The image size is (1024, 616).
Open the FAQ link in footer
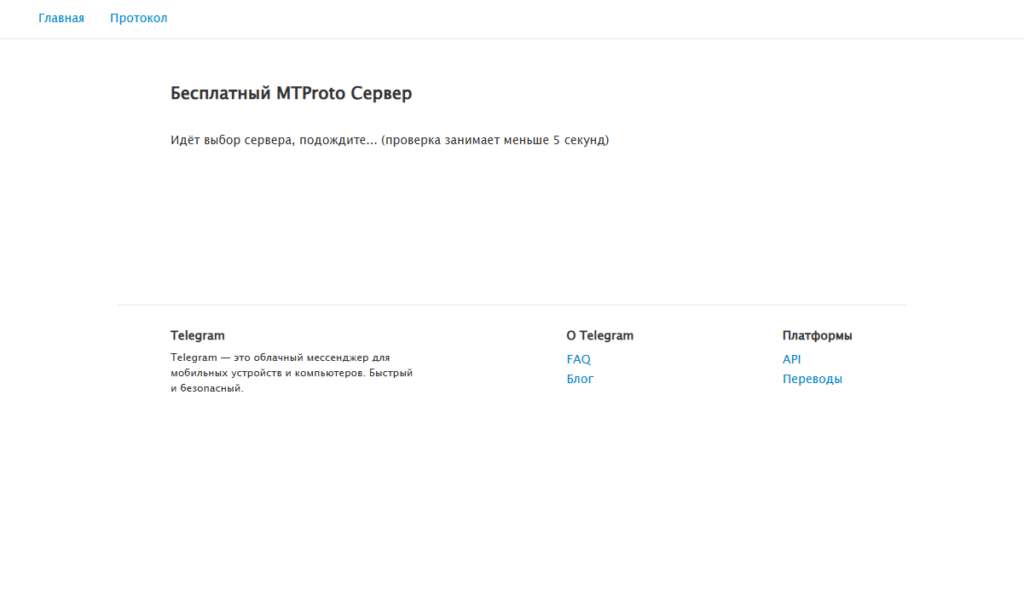click(578, 359)
